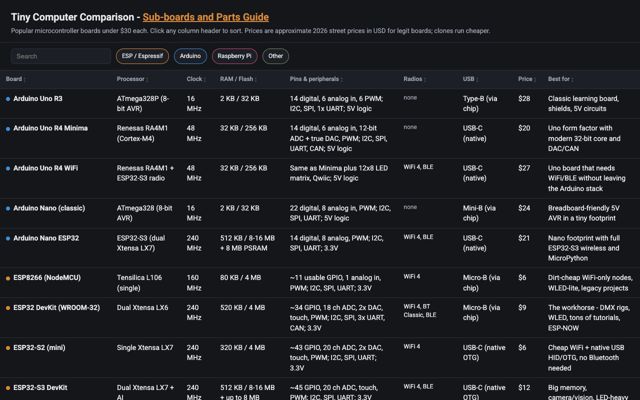Select the Arduino Nano ESP32 board name
The width and height of the screenshot is (640, 400).
pos(46,238)
